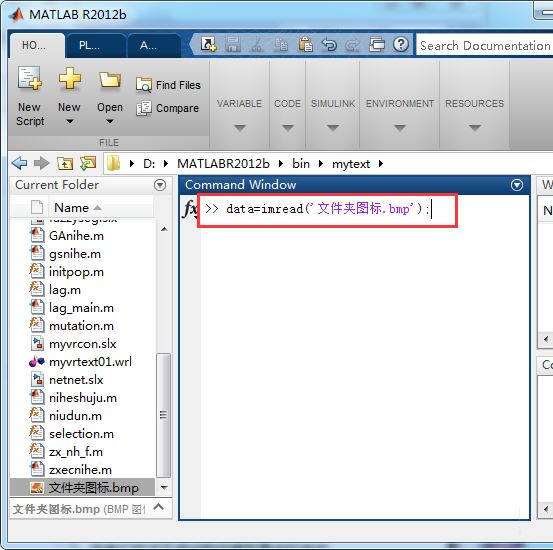Viewport: 553px width, 550px height.
Task: Click the Save icon in quick access toolbar
Action: (x=233, y=44)
